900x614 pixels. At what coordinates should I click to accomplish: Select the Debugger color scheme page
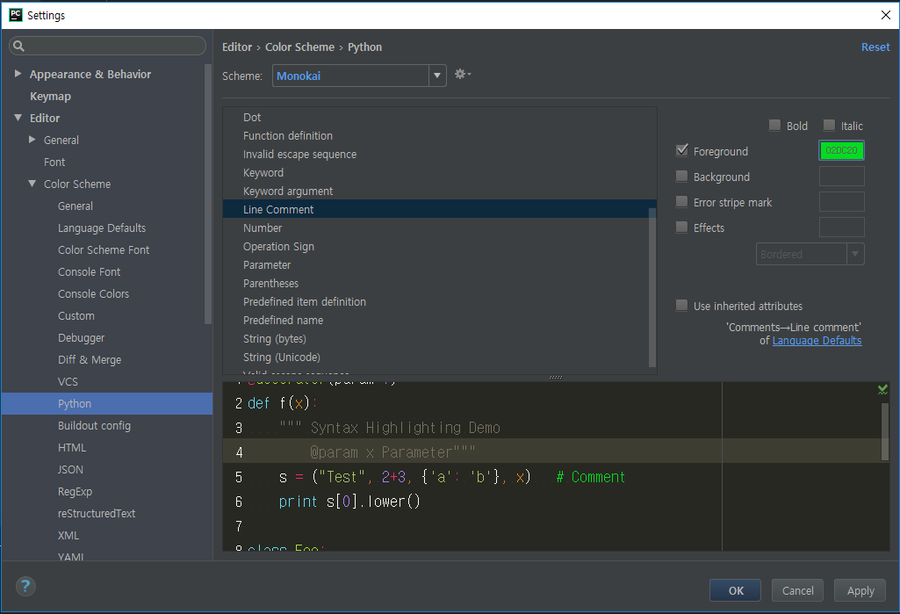click(x=81, y=337)
